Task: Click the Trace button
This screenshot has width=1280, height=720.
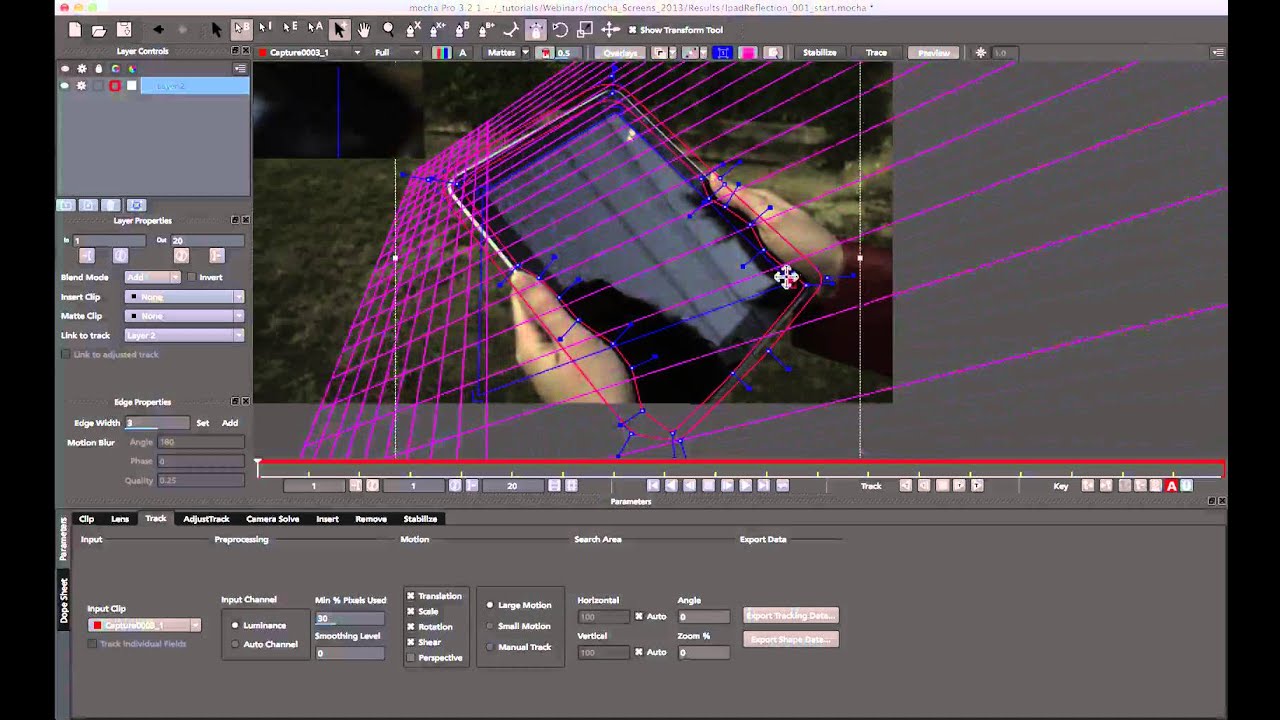Action: click(876, 53)
